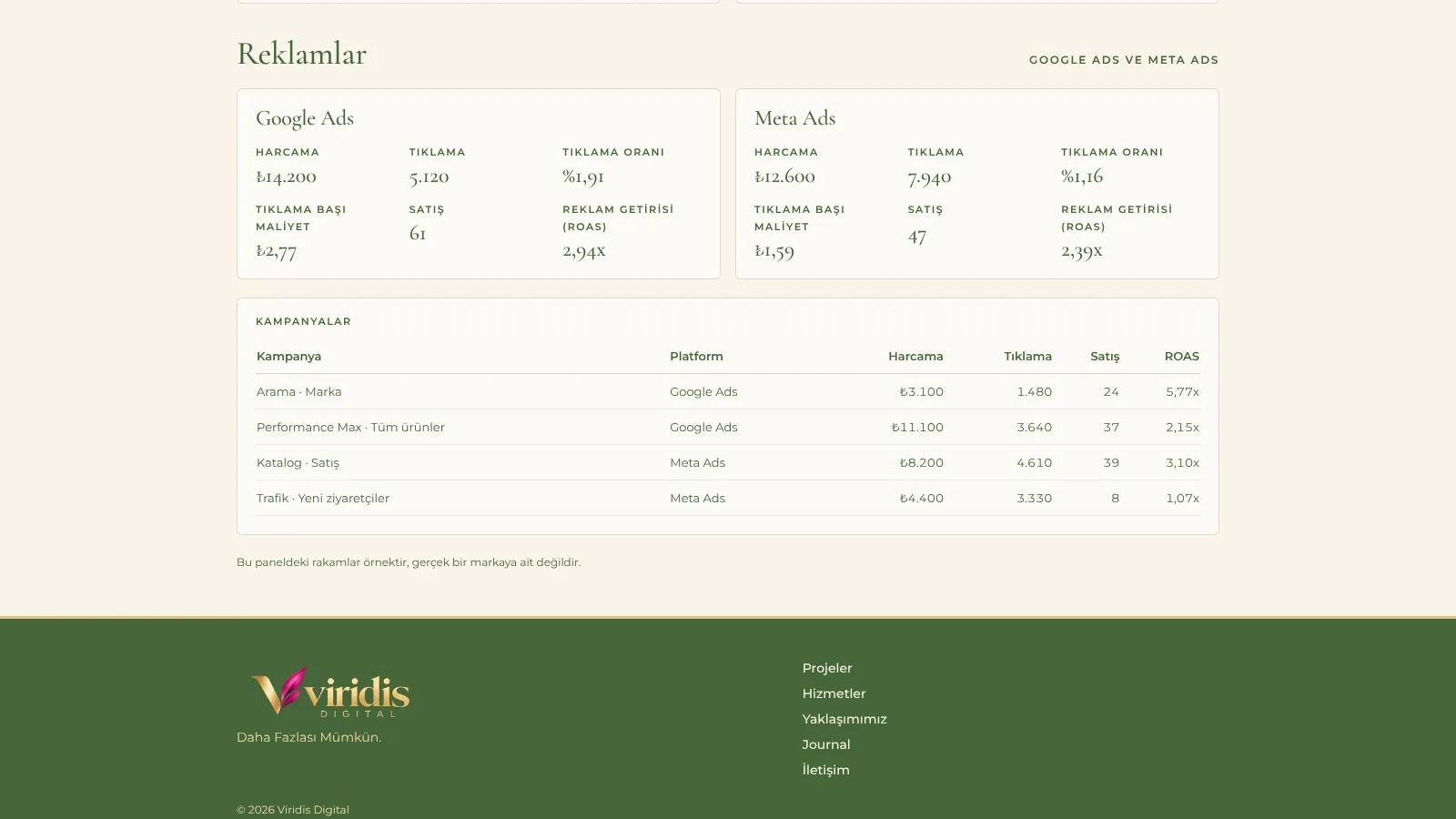
Task: Click the Meta Ads card title
Action: [794, 118]
